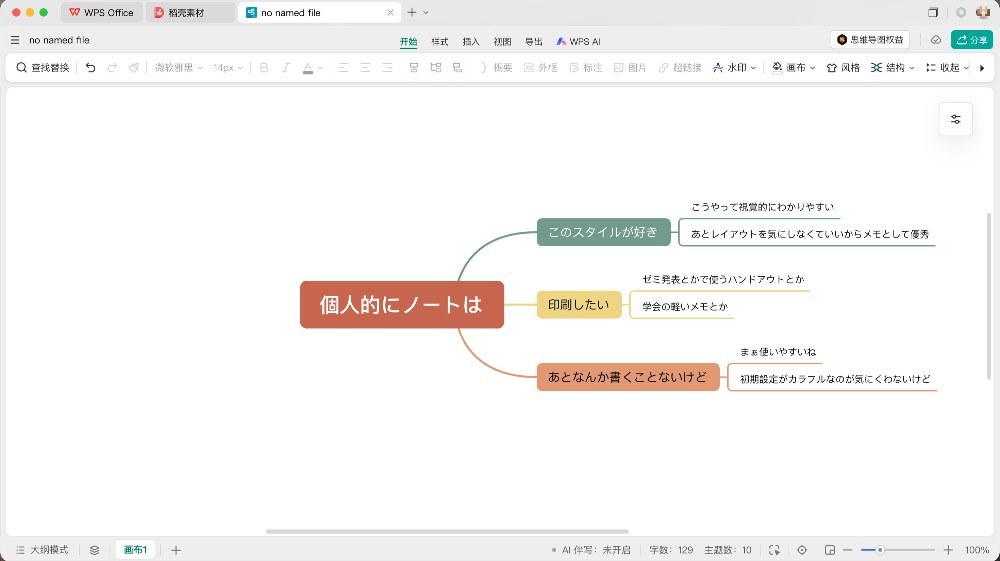
Task: Open the hamburger menu icon
Action: click(15, 40)
